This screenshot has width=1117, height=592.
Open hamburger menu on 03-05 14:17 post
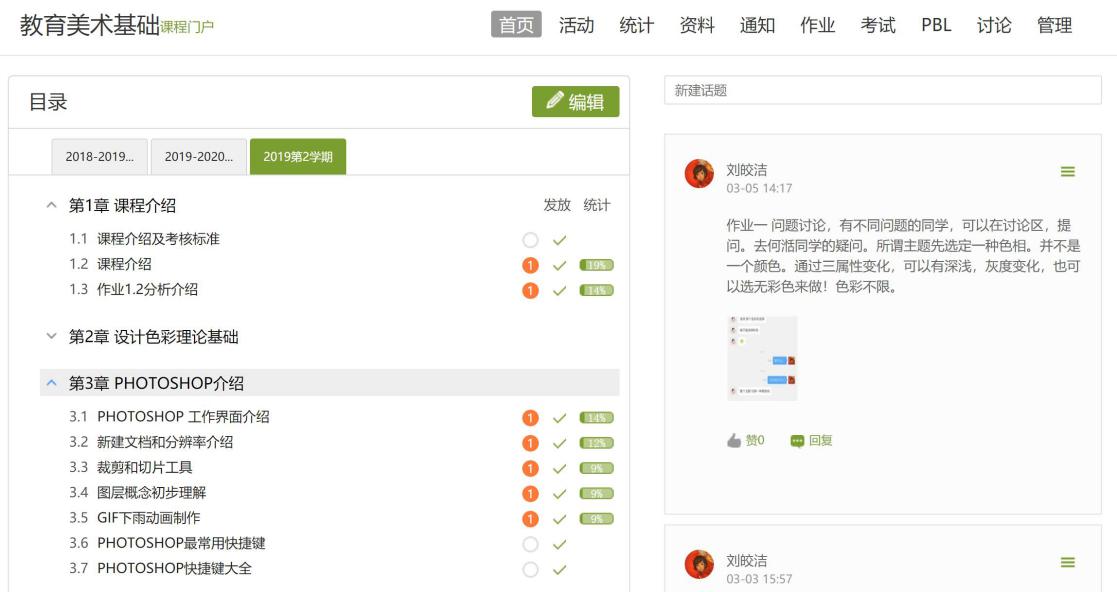click(x=1067, y=172)
